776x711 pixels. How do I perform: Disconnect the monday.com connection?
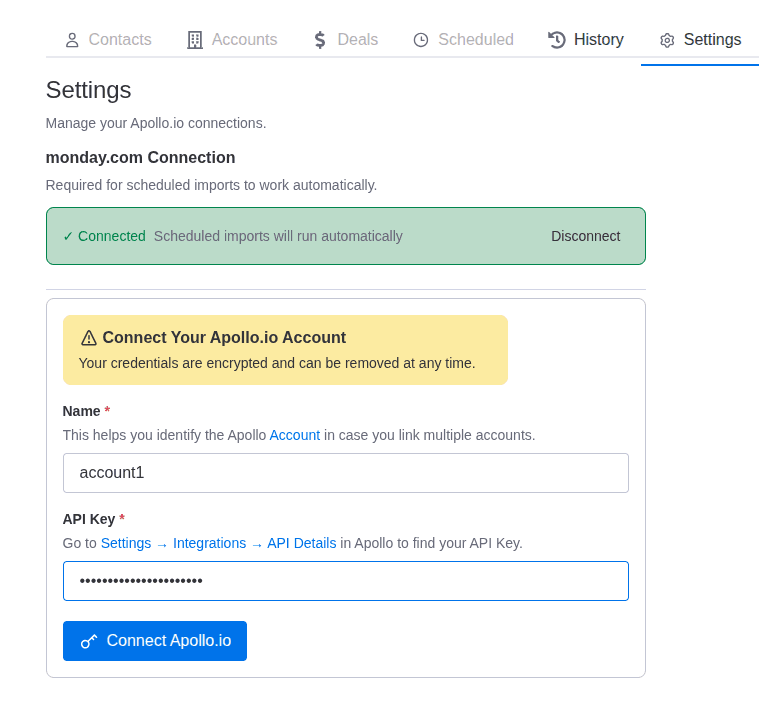point(585,236)
